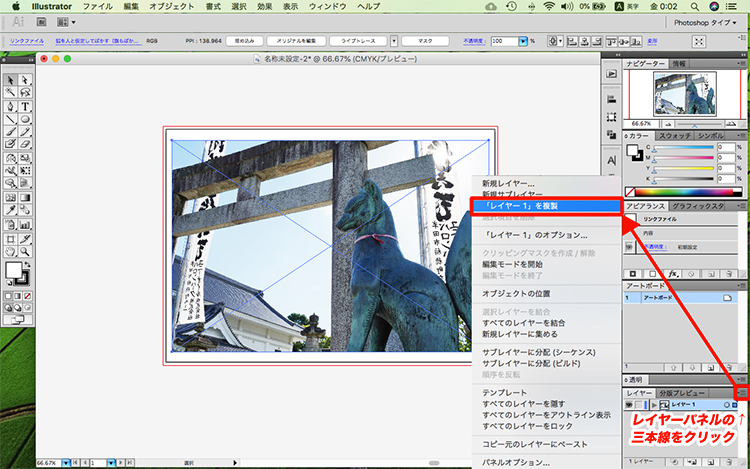750x469 pixels.
Task: Select the Type tool in toolbox
Action: (x=25, y=107)
